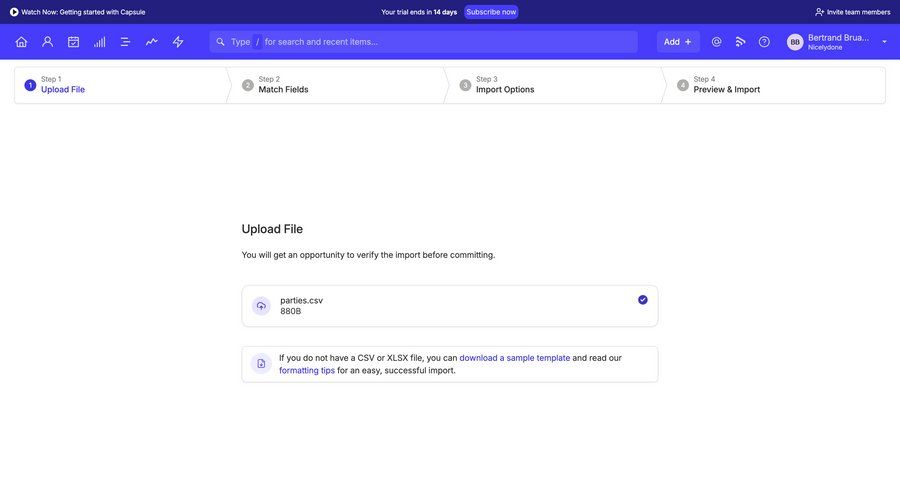Screen dimensions: 900x484
Task: Open the activity feed icon
Action: coord(740,42)
